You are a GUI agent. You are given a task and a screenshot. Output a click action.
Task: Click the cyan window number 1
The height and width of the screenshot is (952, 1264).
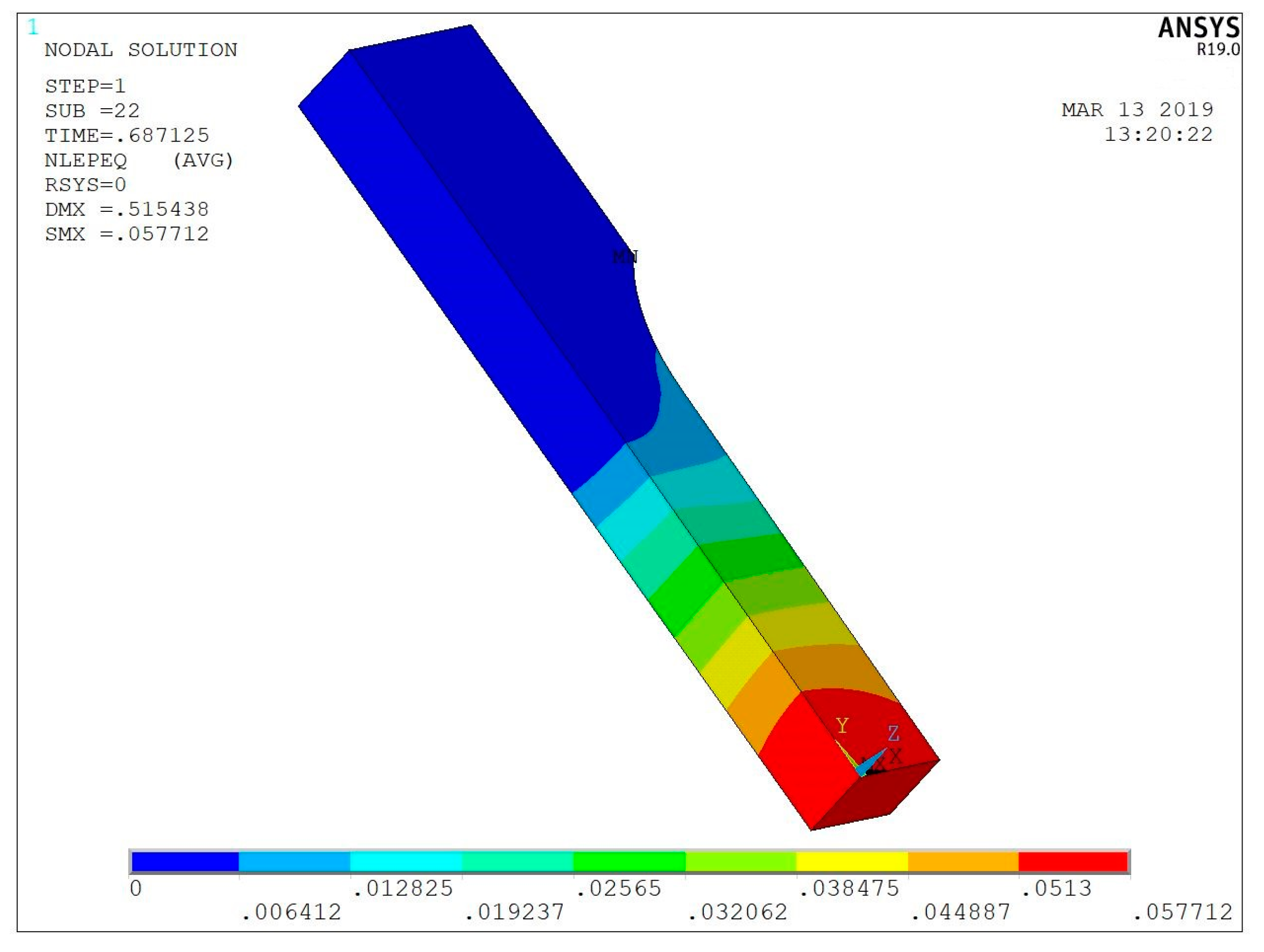click(33, 27)
